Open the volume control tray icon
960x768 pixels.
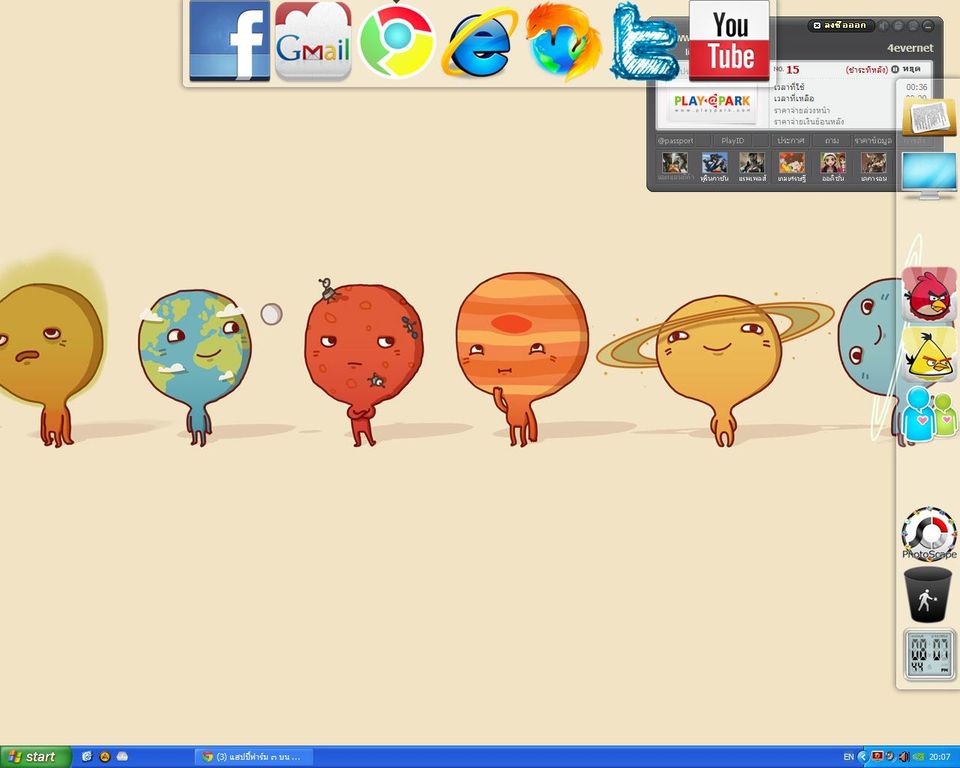click(x=904, y=757)
